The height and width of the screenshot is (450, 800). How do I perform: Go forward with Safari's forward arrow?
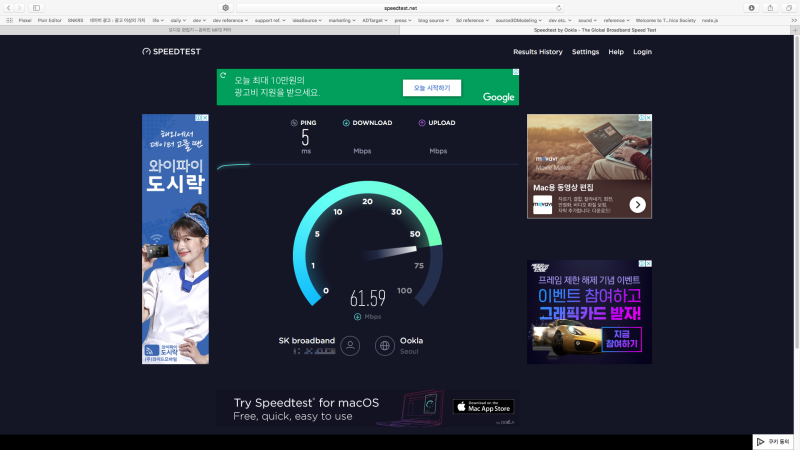(x=19, y=8)
